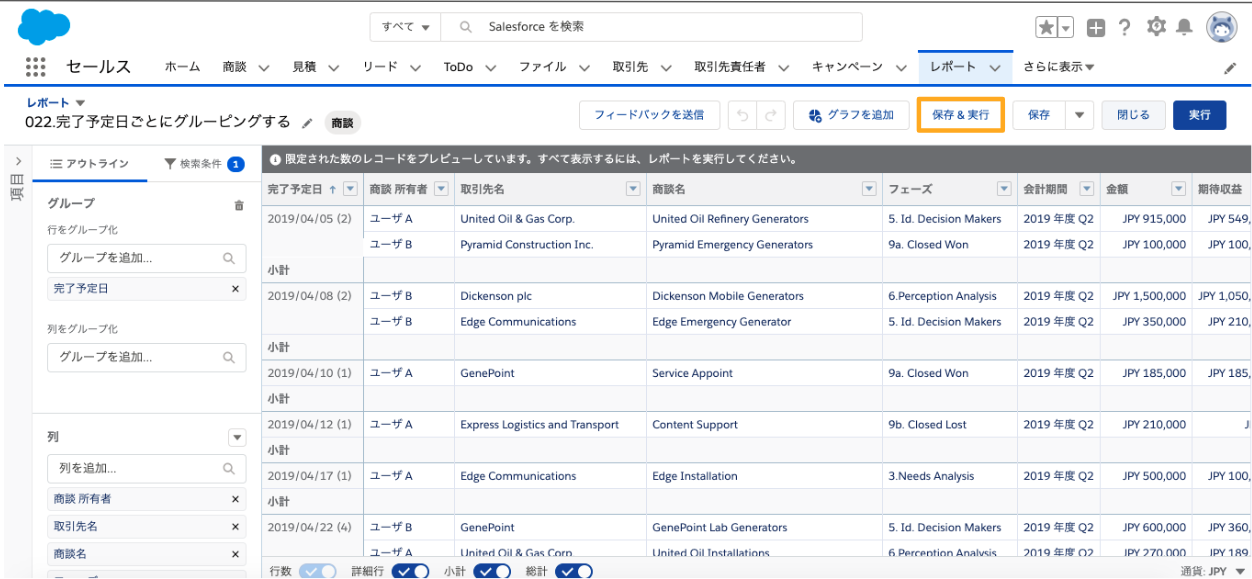Click the Salesforce cloud logo

click(43, 26)
